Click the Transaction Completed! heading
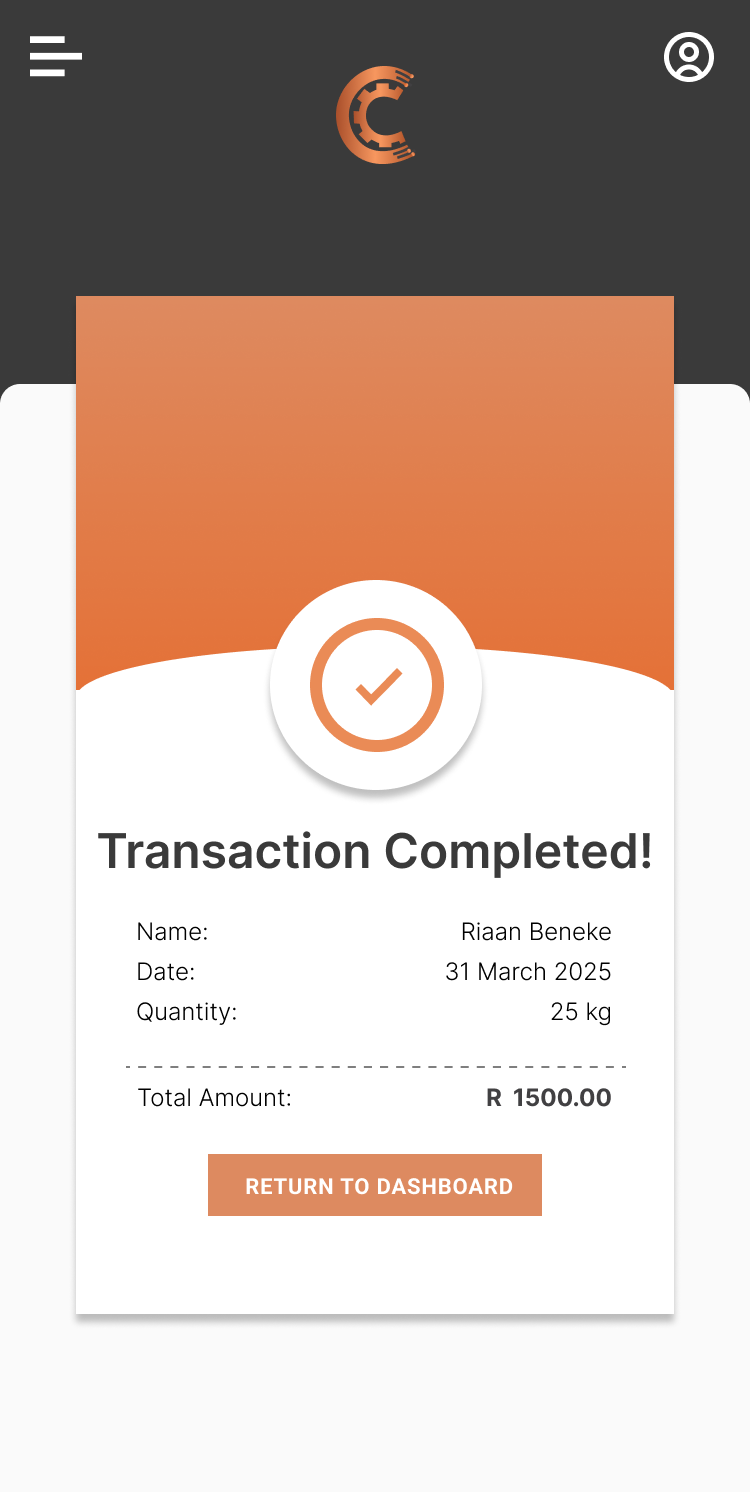Screen dimensions: 750x1492 point(375,851)
